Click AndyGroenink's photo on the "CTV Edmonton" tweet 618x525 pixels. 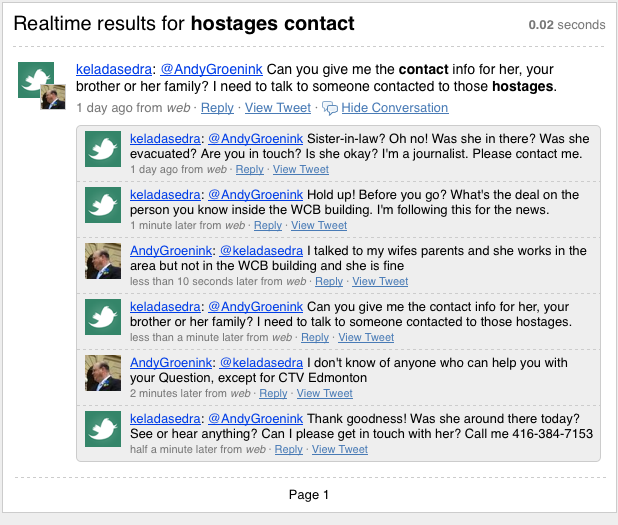click(x=103, y=373)
